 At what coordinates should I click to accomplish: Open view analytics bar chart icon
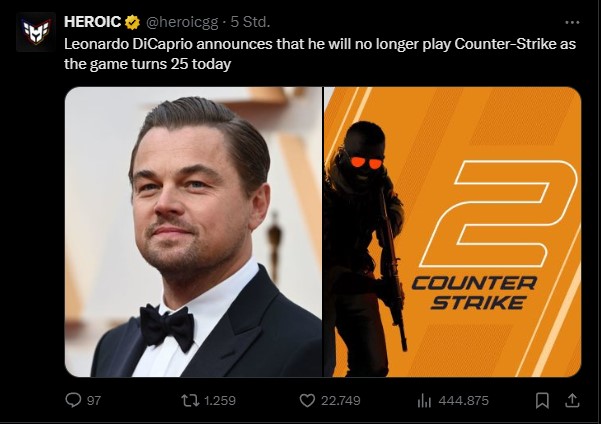pyautogui.click(x=423, y=400)
